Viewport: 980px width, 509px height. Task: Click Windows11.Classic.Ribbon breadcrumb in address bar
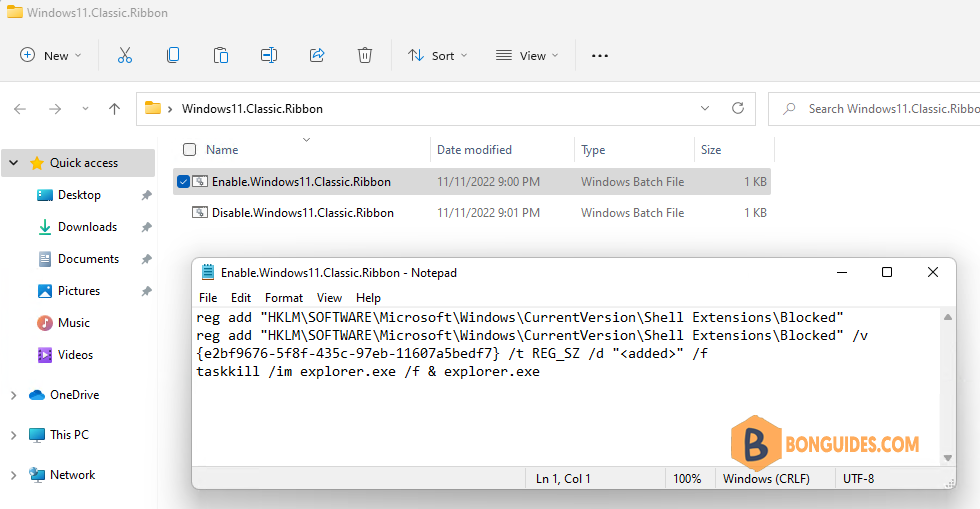tap(252, 109)
